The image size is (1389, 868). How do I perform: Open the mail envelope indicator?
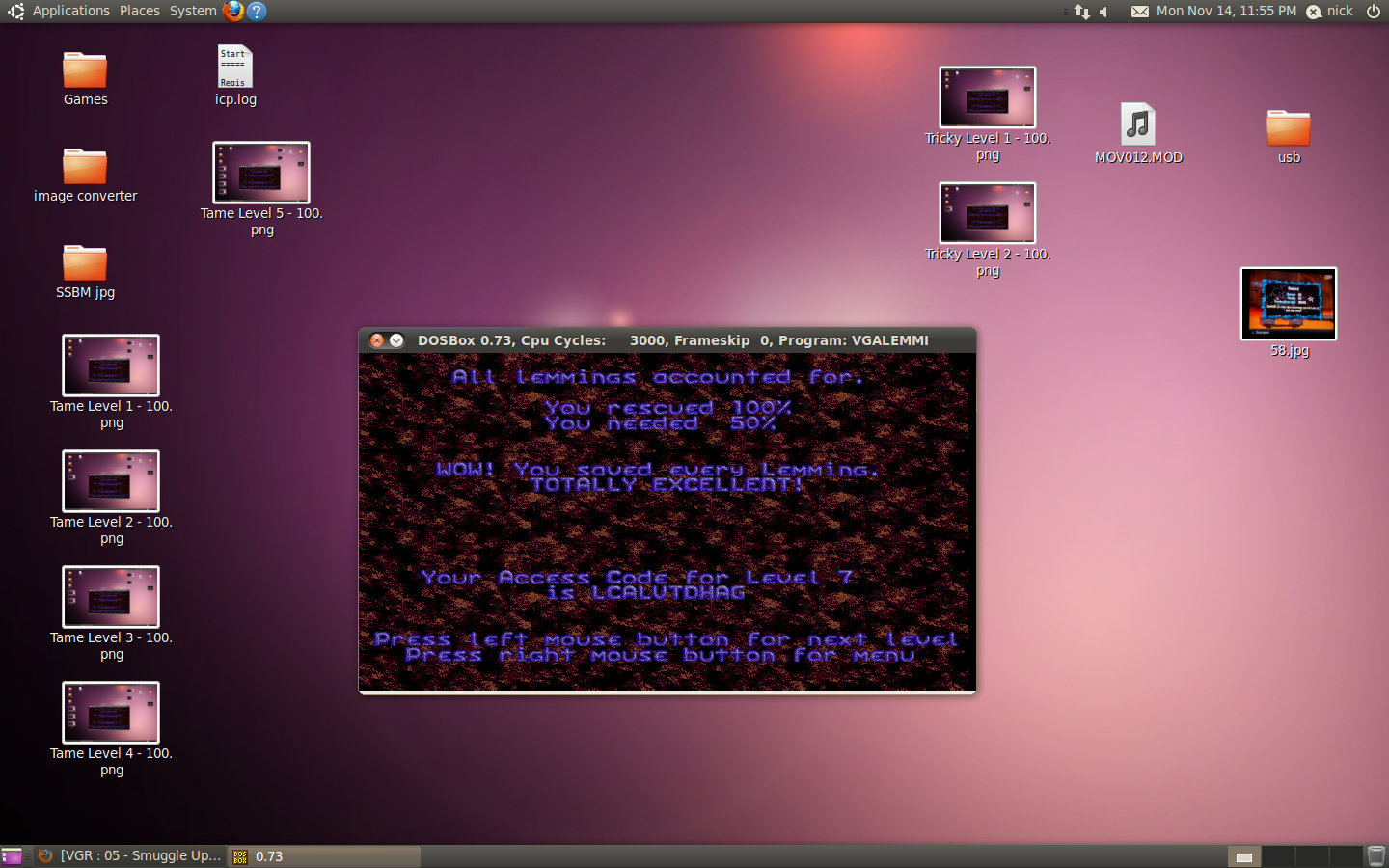(x=1139, y=12)
